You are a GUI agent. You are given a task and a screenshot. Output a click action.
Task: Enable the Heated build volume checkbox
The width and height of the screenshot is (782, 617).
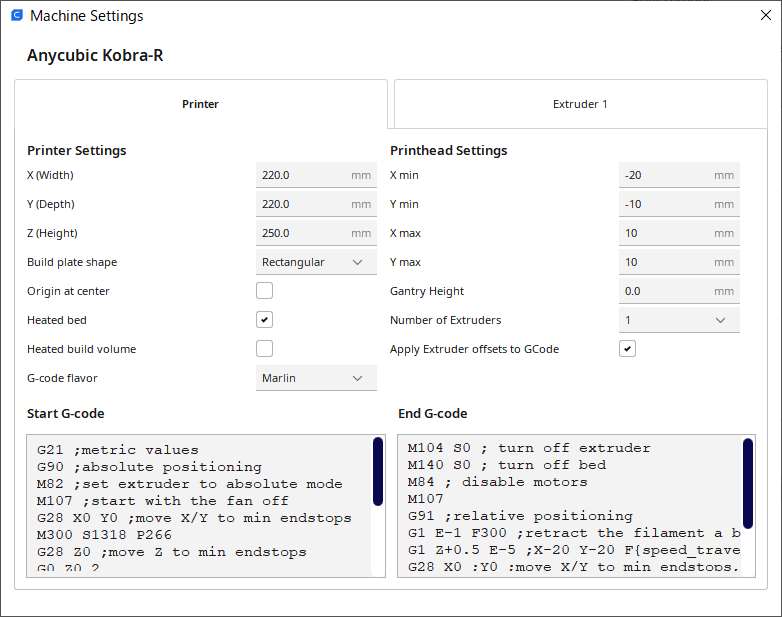(x=264, y=349)
